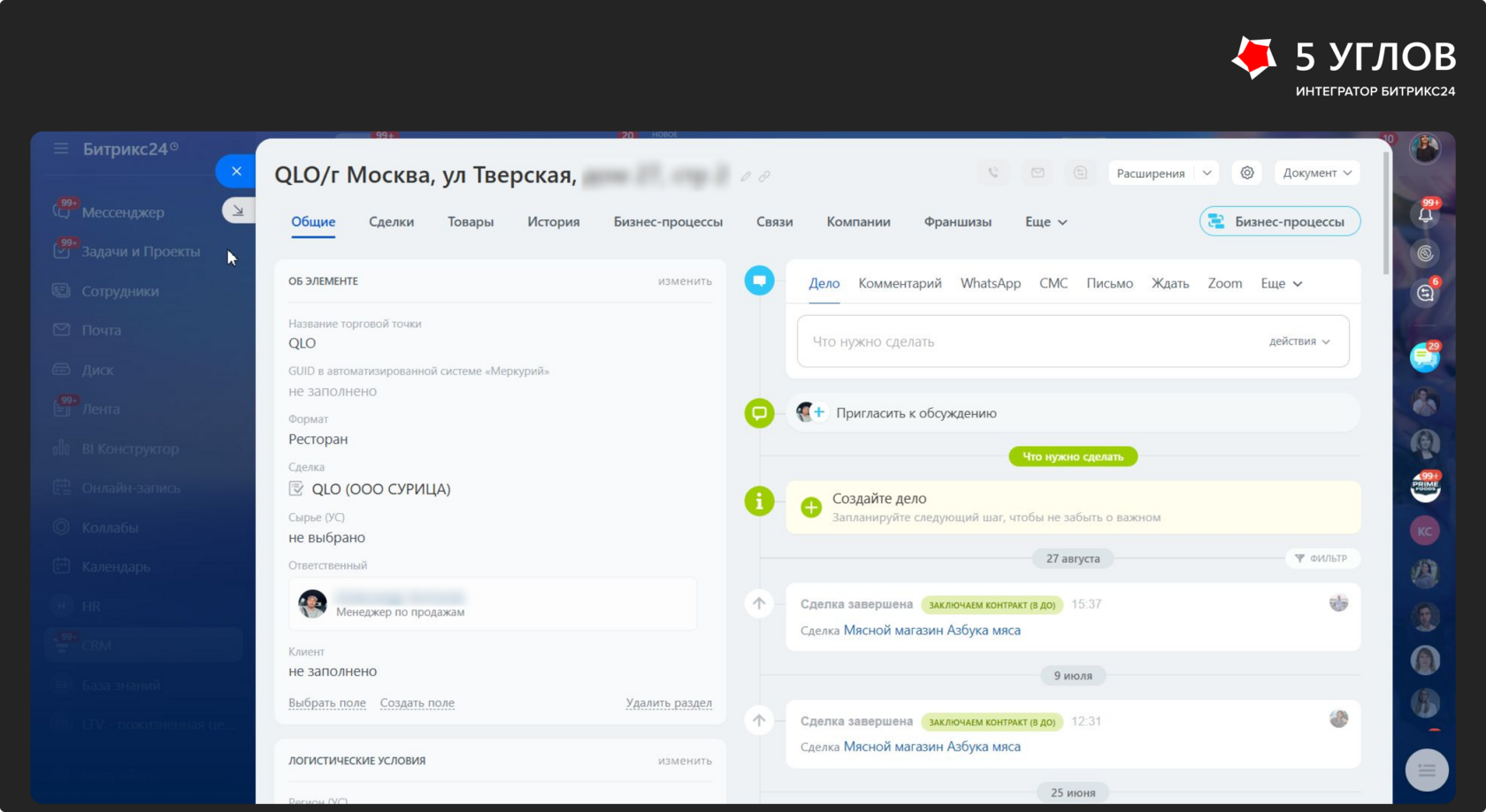Click the page vertical scrollbar

(1386, 212)
